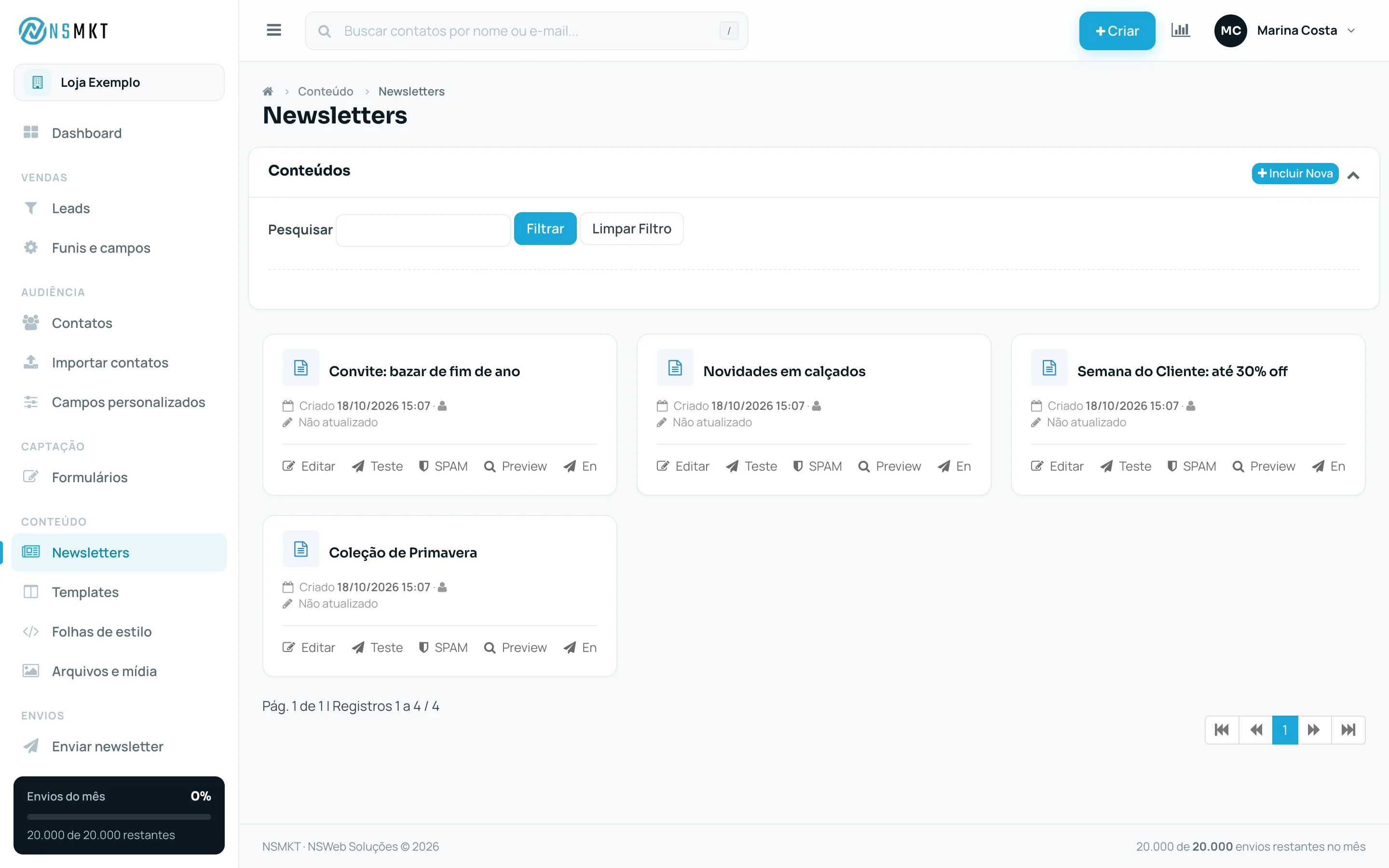Image resolution: width=1389 pixels, height=868 pixels.
Task: Open Campos personalizados in the sidebar
Action: click(x=119, y=403)
